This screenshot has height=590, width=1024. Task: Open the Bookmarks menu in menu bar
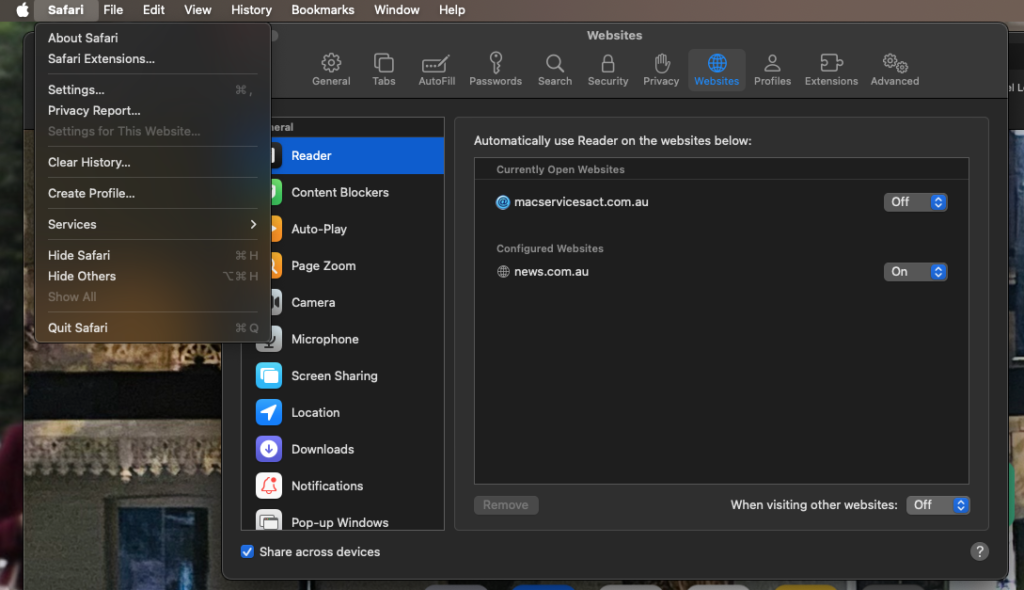[x=322, y=10]
